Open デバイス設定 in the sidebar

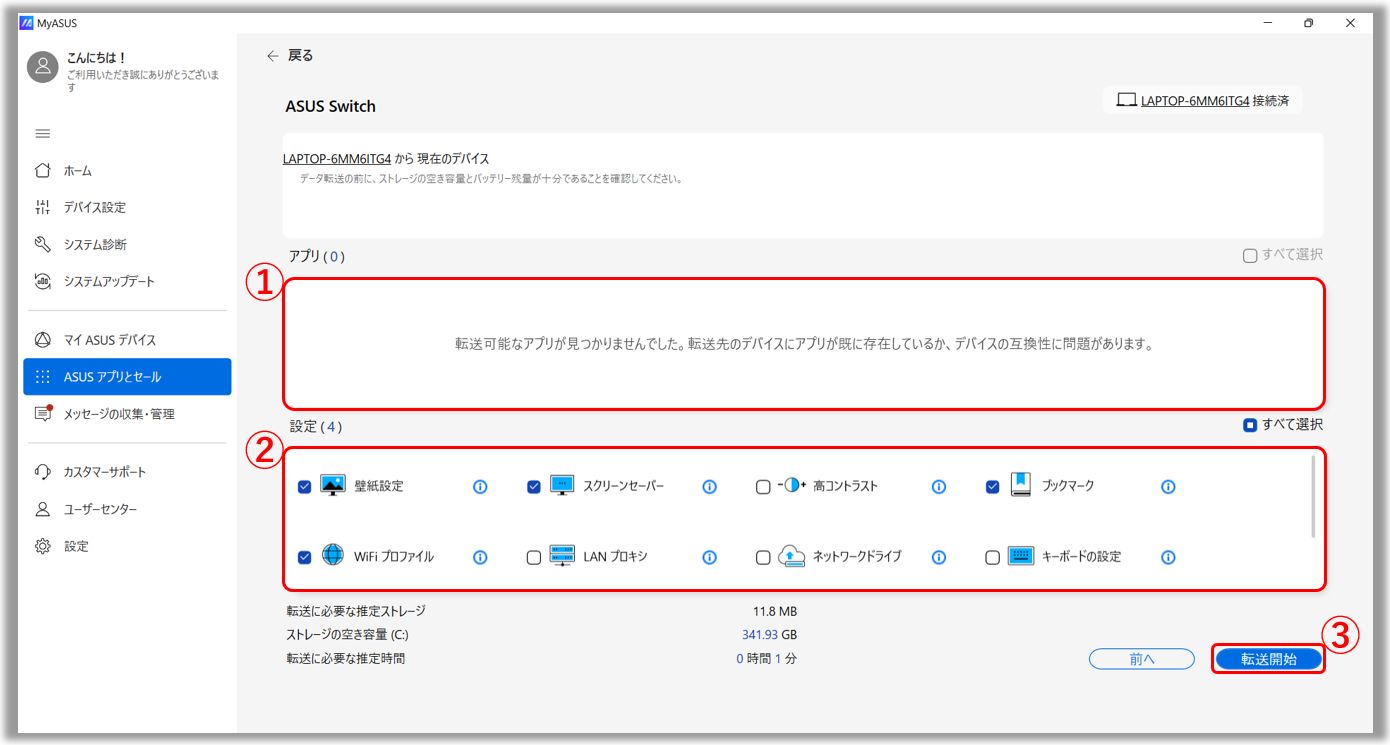tap(81, 208)
